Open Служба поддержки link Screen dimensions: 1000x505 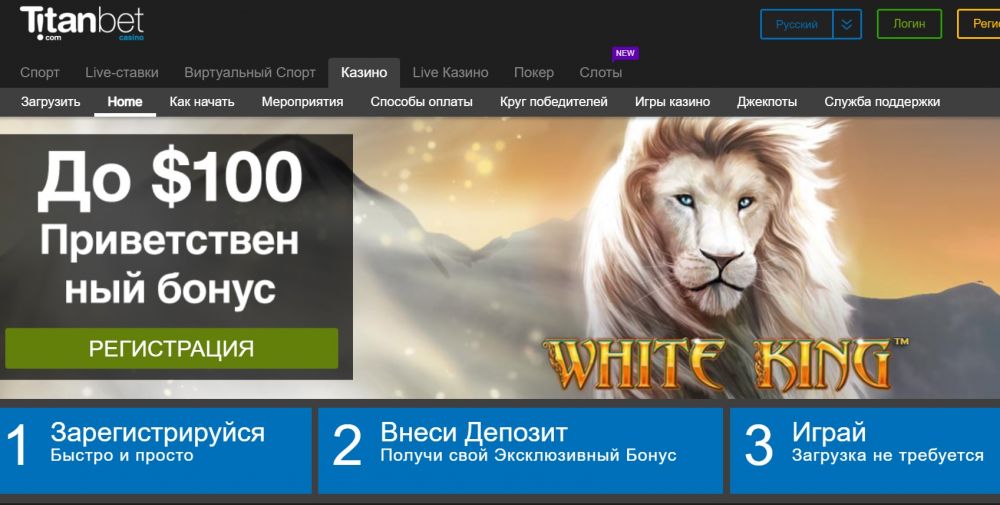882,102
